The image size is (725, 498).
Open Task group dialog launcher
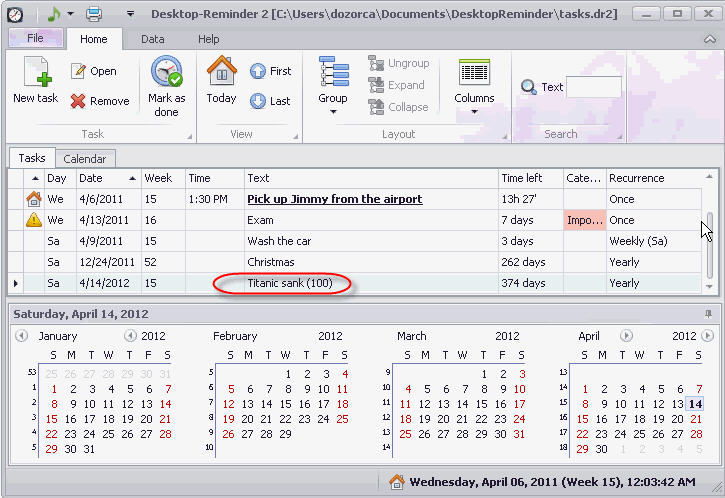coord(190,136)
